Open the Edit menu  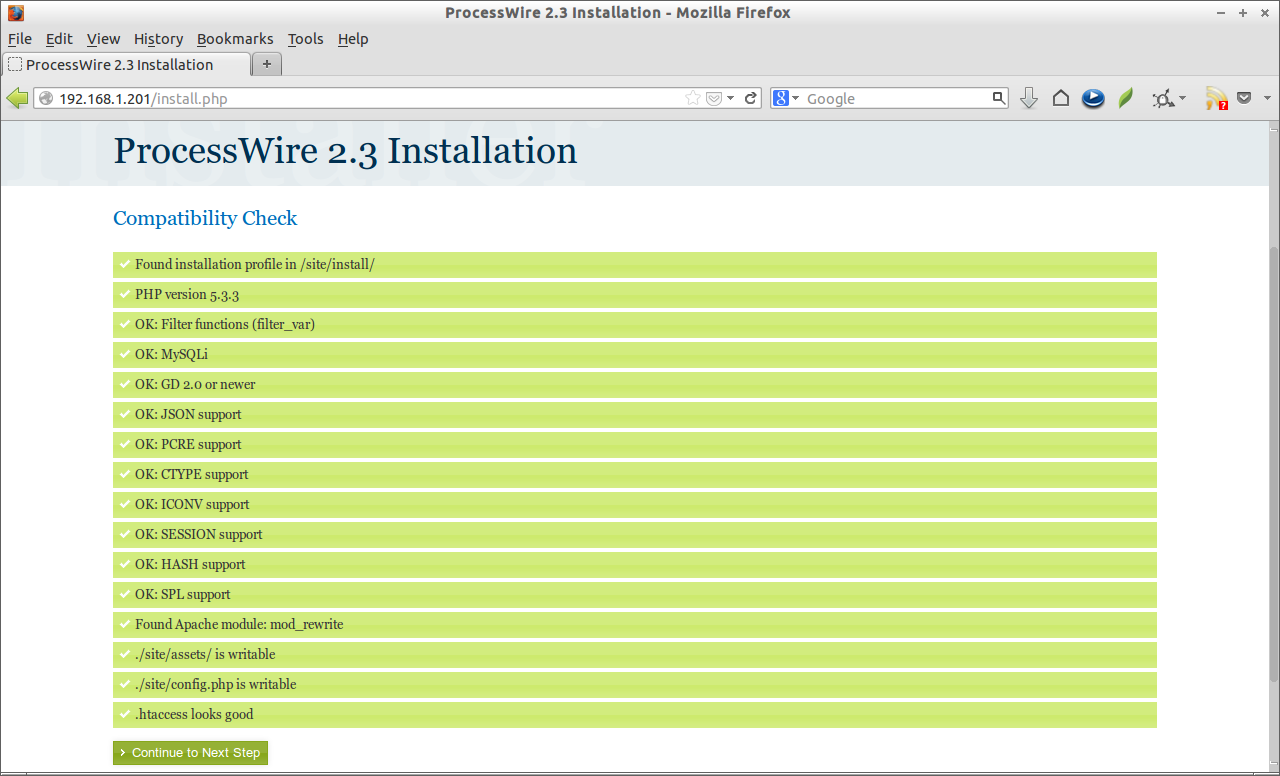point(59,39)
